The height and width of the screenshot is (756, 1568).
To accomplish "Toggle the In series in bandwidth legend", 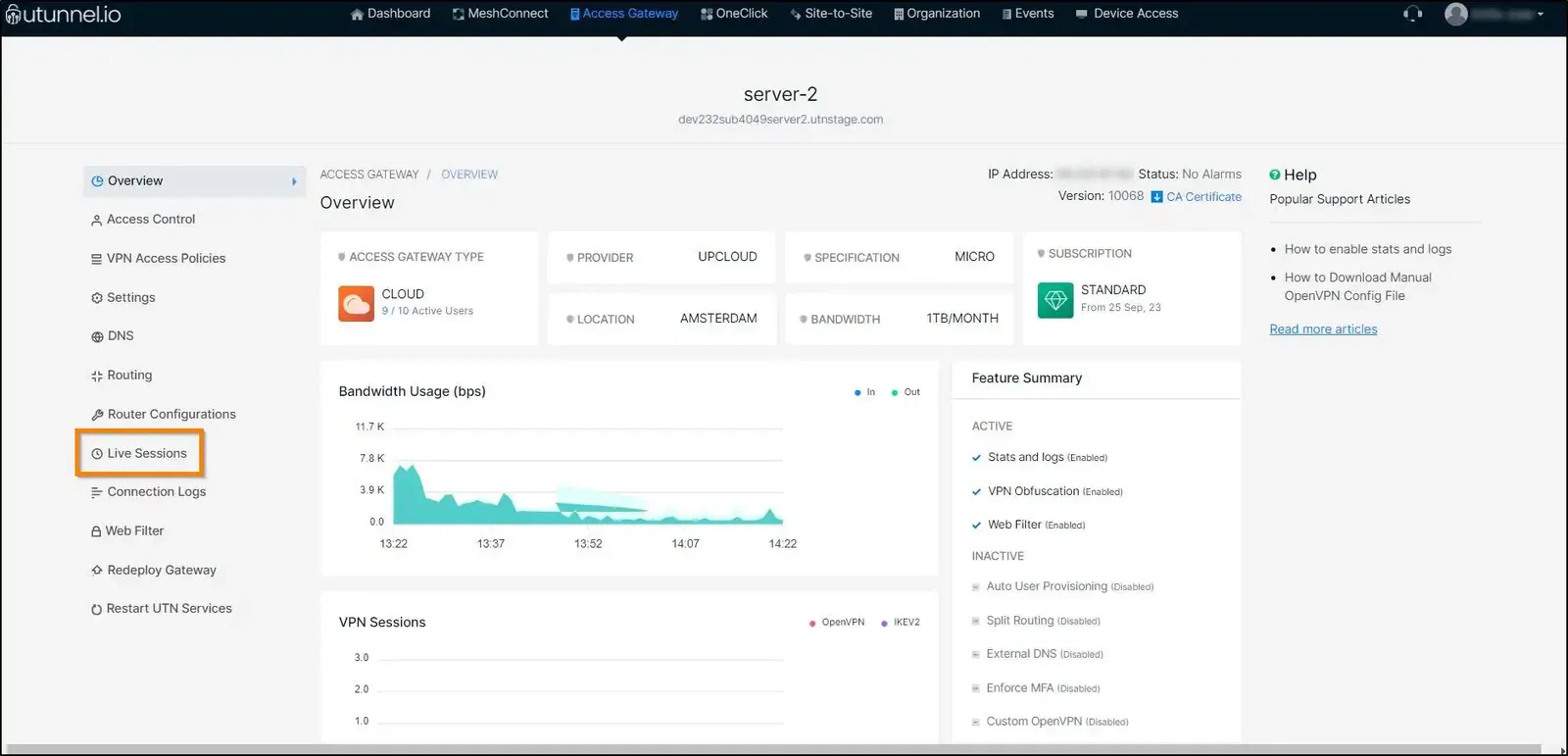I will [x=865, y=392].
